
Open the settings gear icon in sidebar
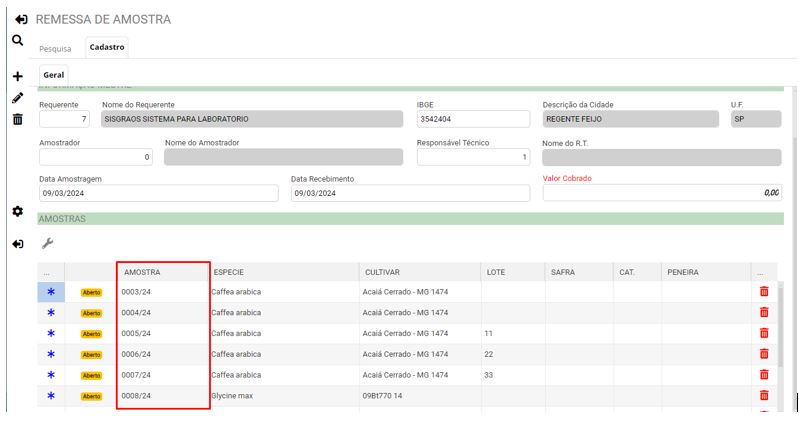click(17, 212)
